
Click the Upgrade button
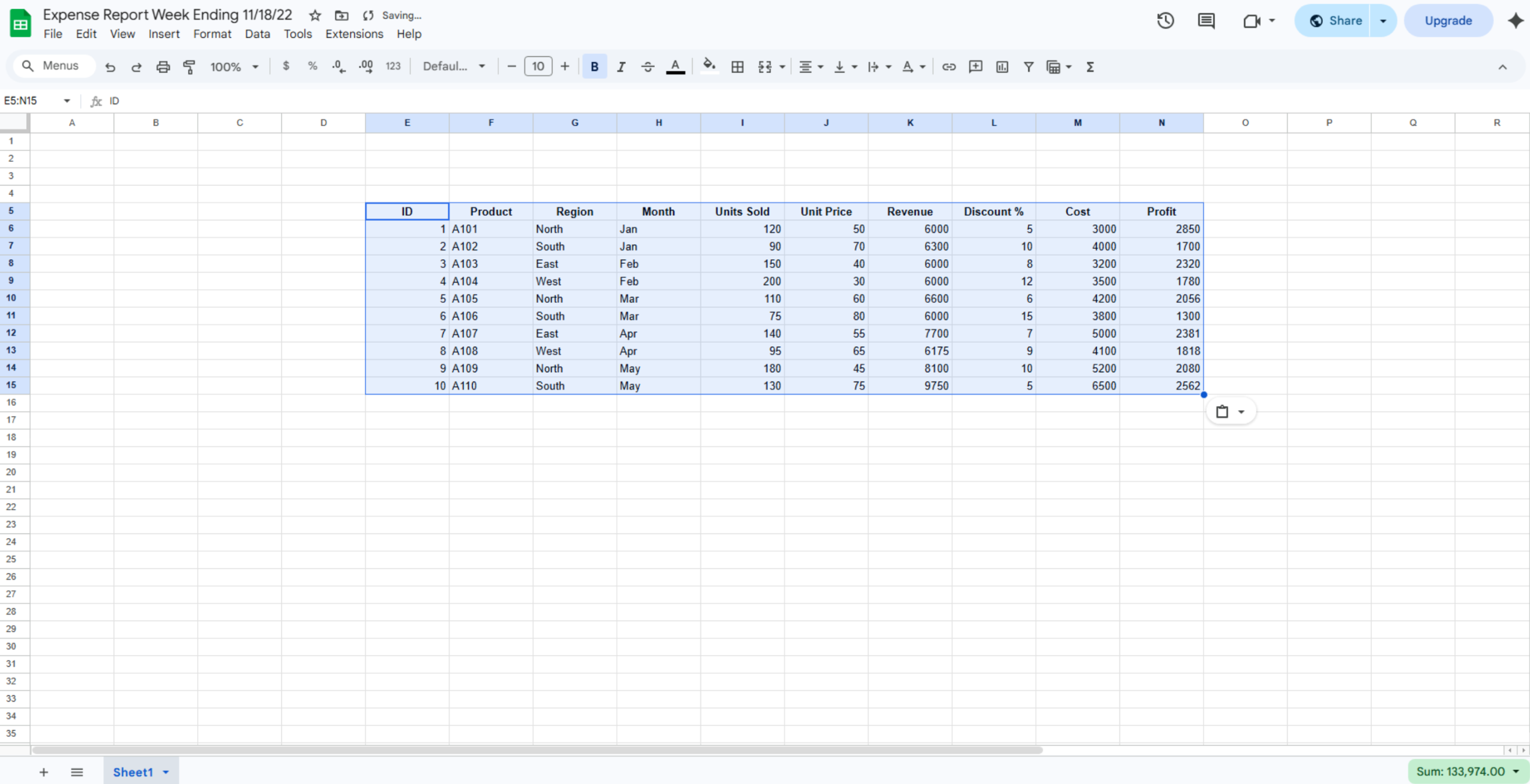[1448, 21]
